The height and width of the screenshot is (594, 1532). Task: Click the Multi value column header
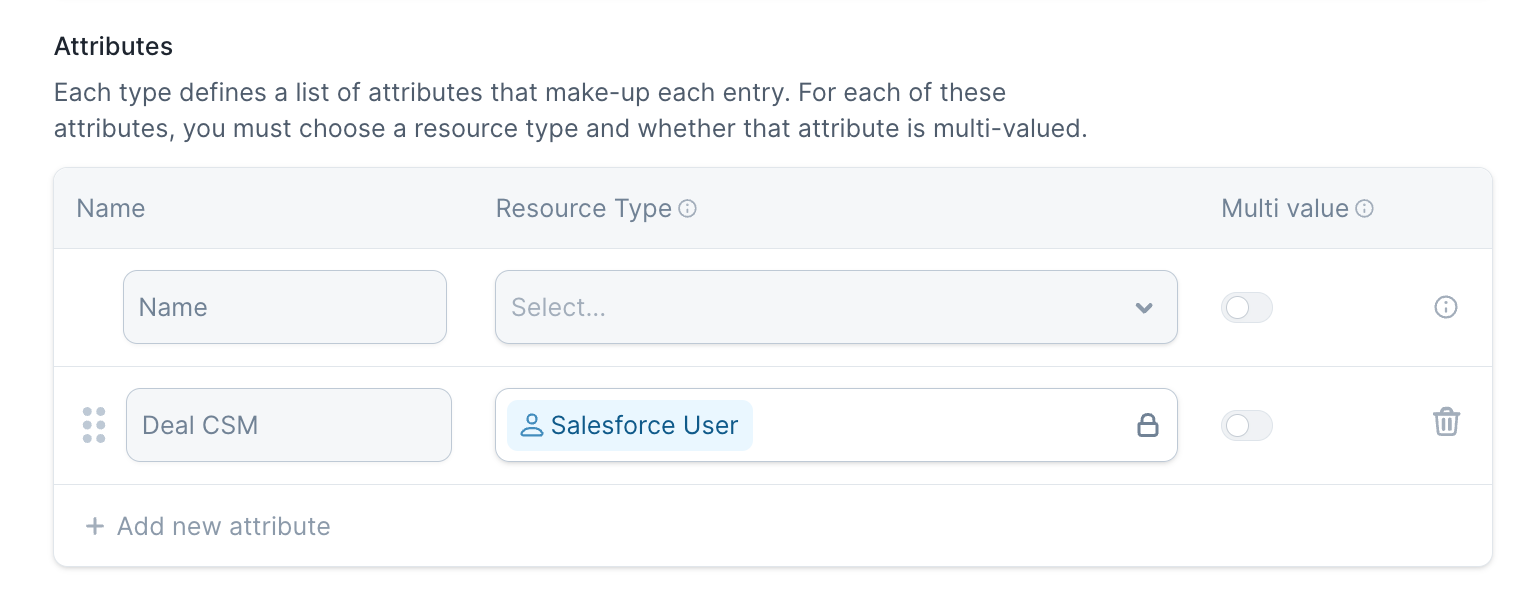[1284, 208]
